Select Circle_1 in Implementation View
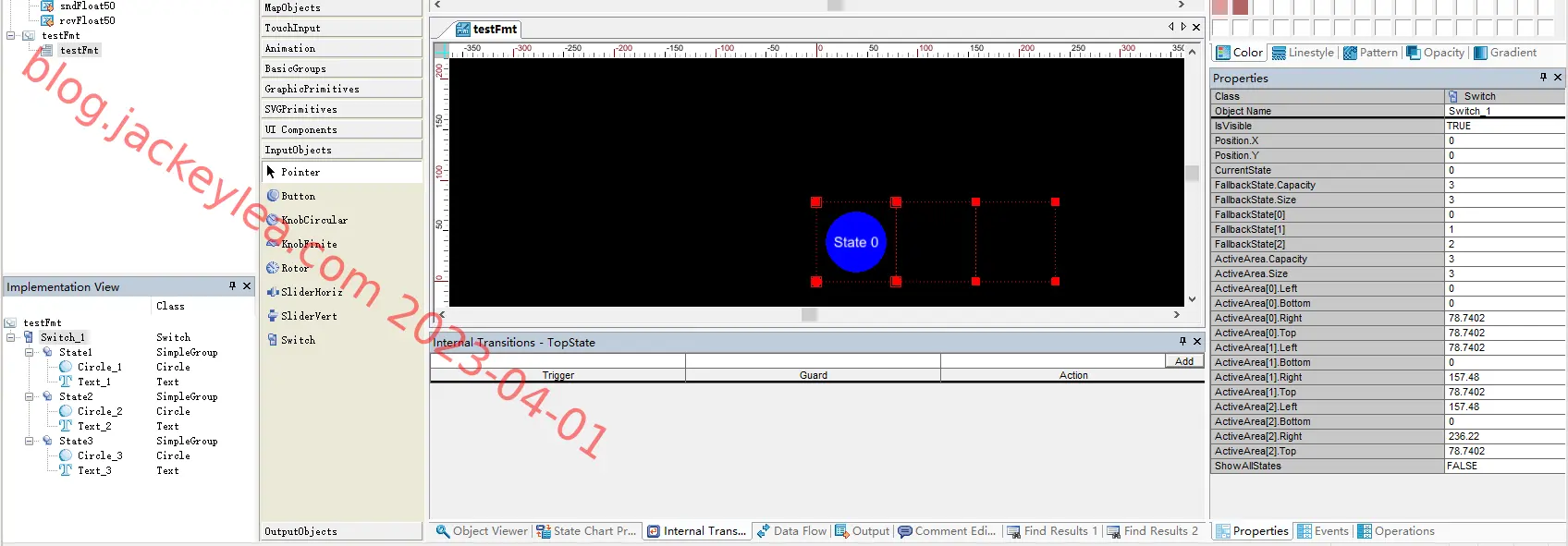Screen dimensions: 1568x546 [x=99, y=367]
